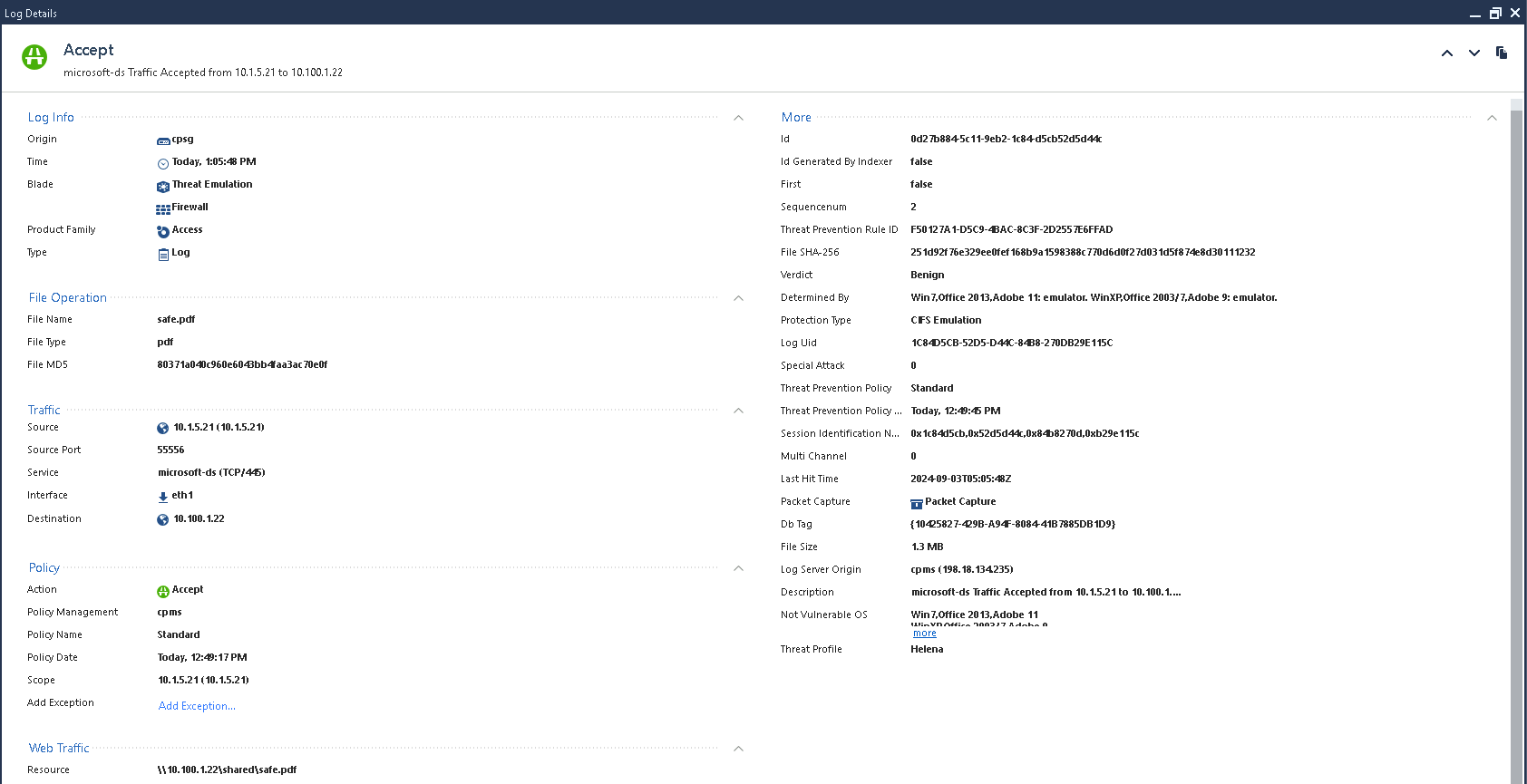This screenshot has height=784, width=1527.
Task: Click the eth1 interface icon
Action: pos(163,497)
